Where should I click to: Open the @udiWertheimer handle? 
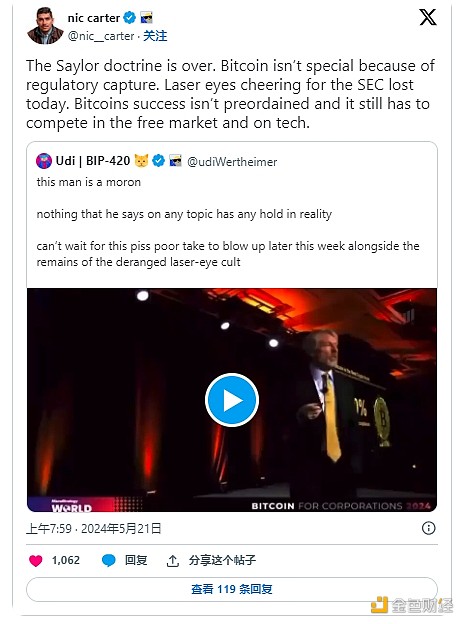pyautogui.click(x=232, y=162)
